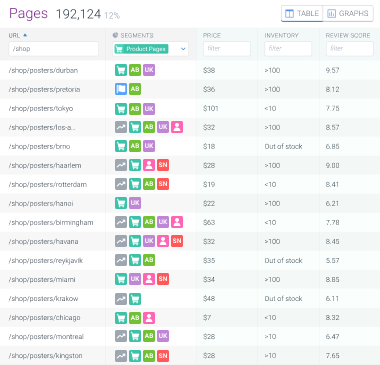Select the 5.57 score in the reykjavik row

(x=332, y=260)
